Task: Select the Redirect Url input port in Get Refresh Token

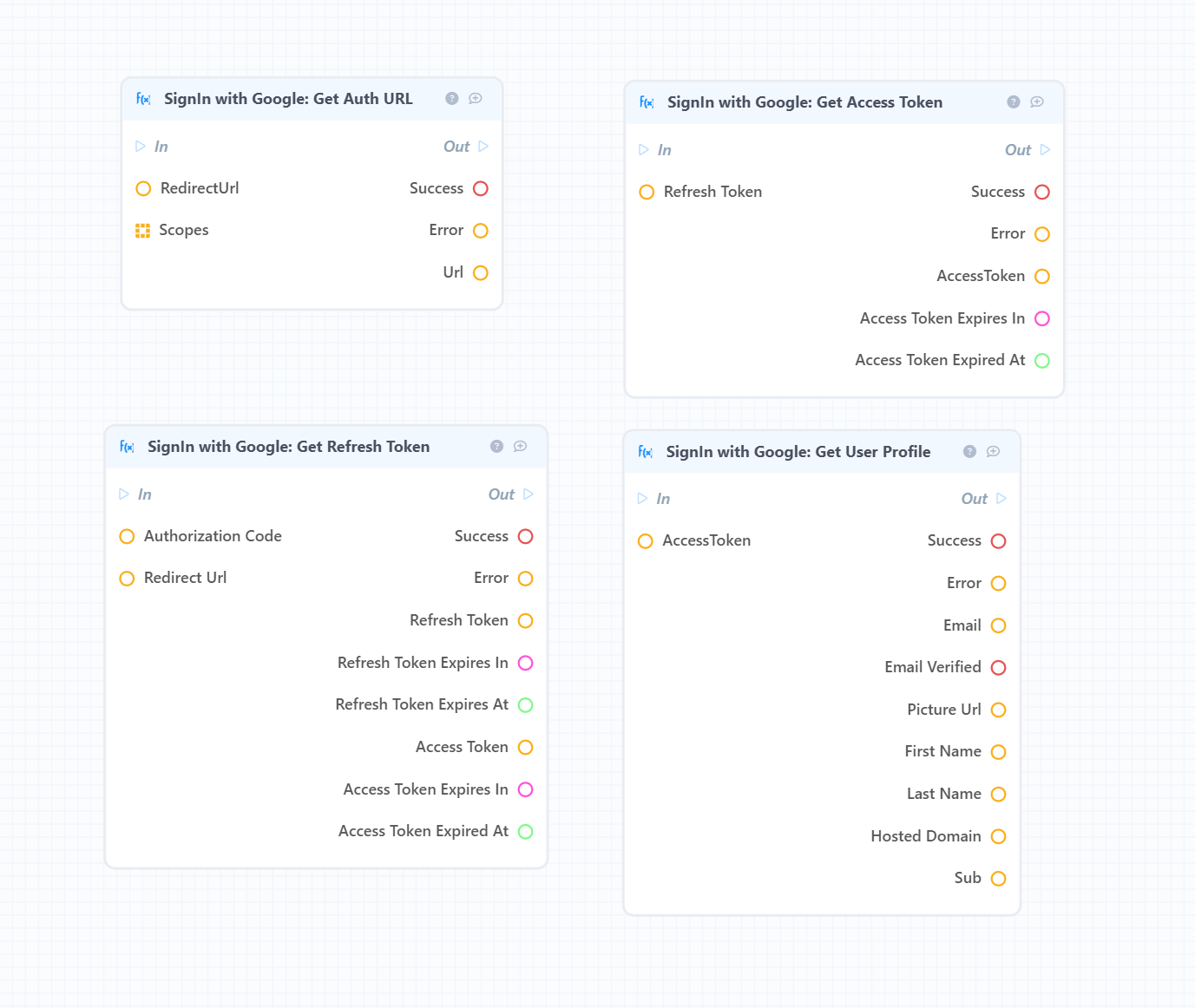Action: coord(127,579)
